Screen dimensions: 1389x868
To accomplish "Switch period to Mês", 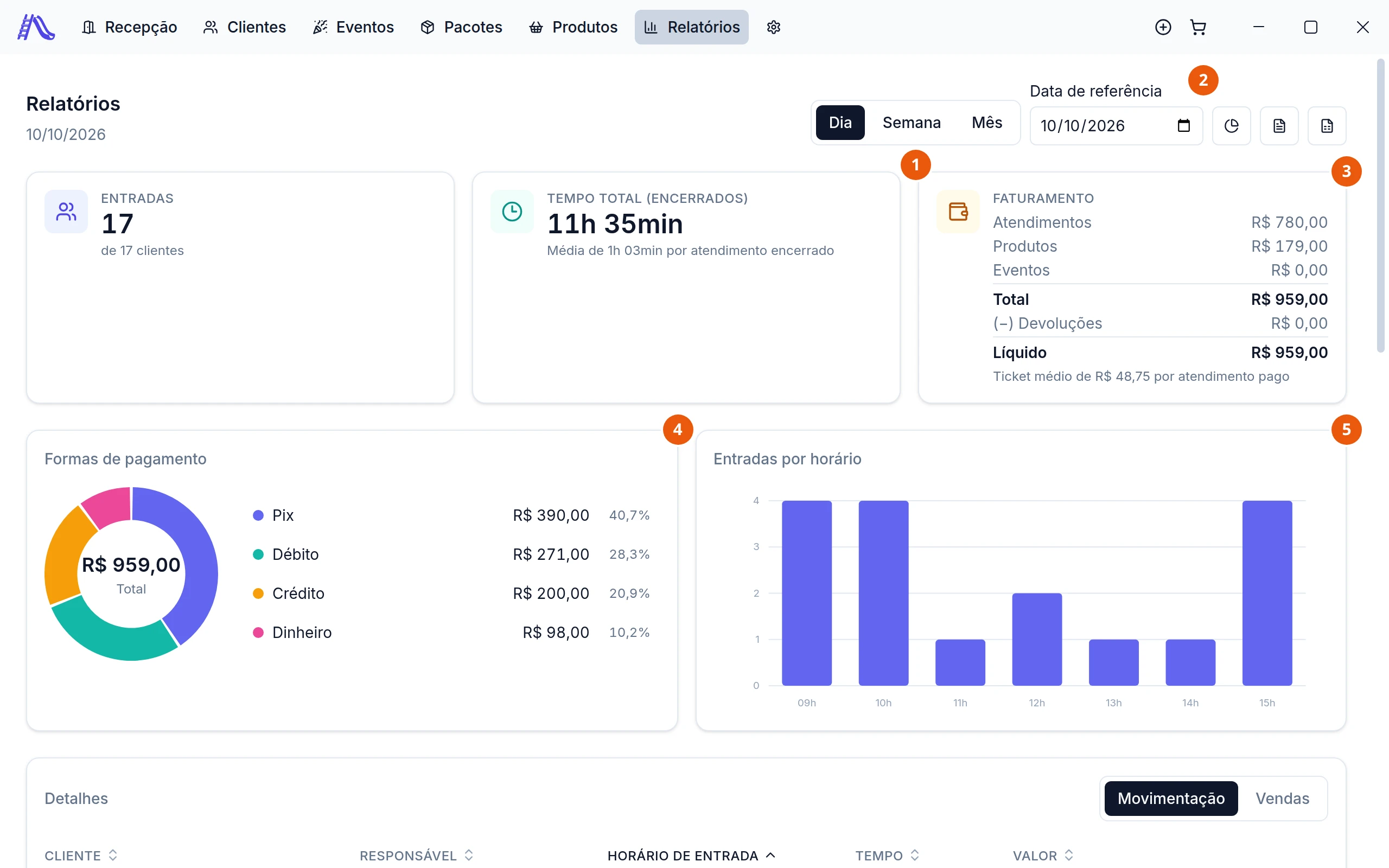I will (986, 123).
